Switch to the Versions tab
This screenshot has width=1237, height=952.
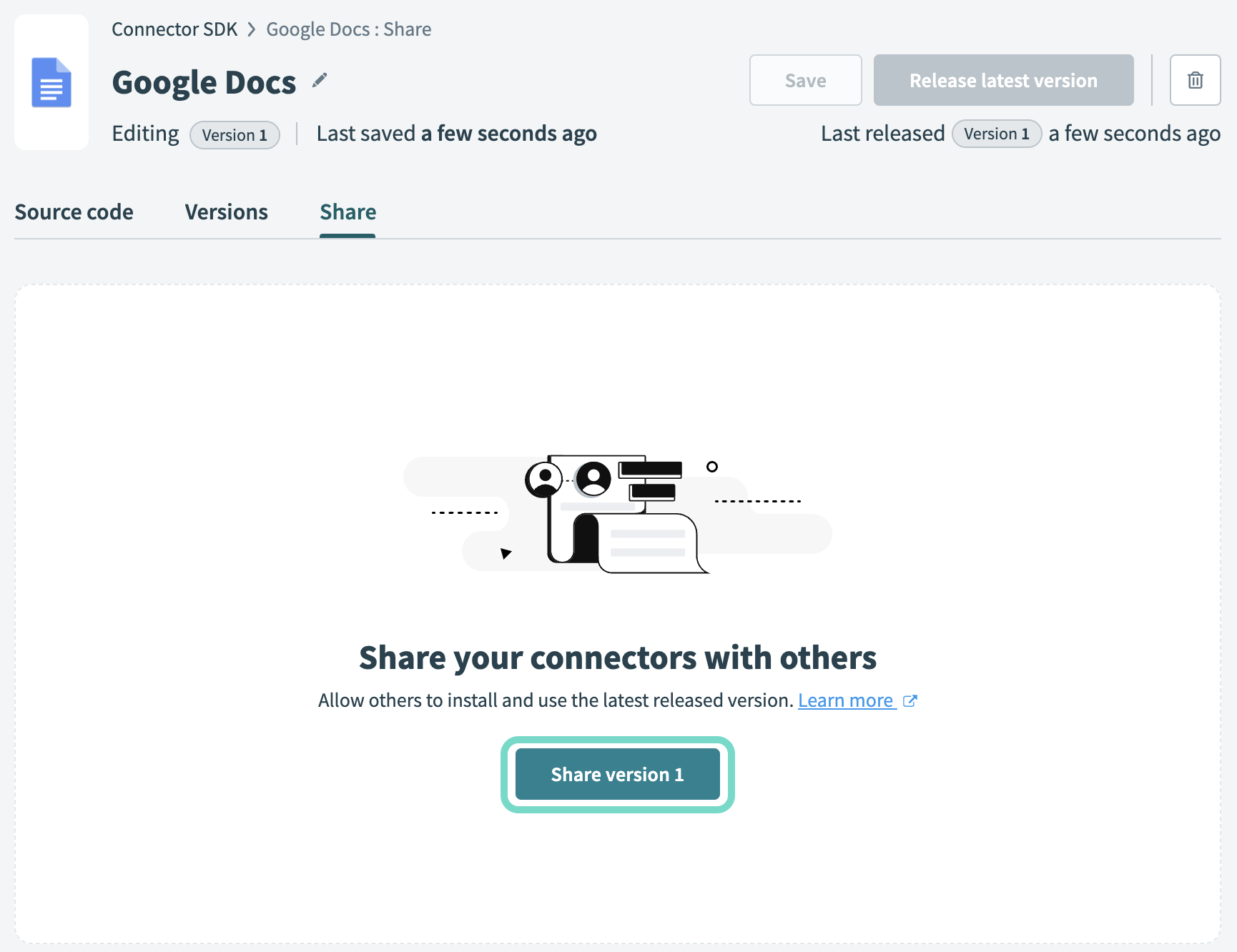[226, 212]
